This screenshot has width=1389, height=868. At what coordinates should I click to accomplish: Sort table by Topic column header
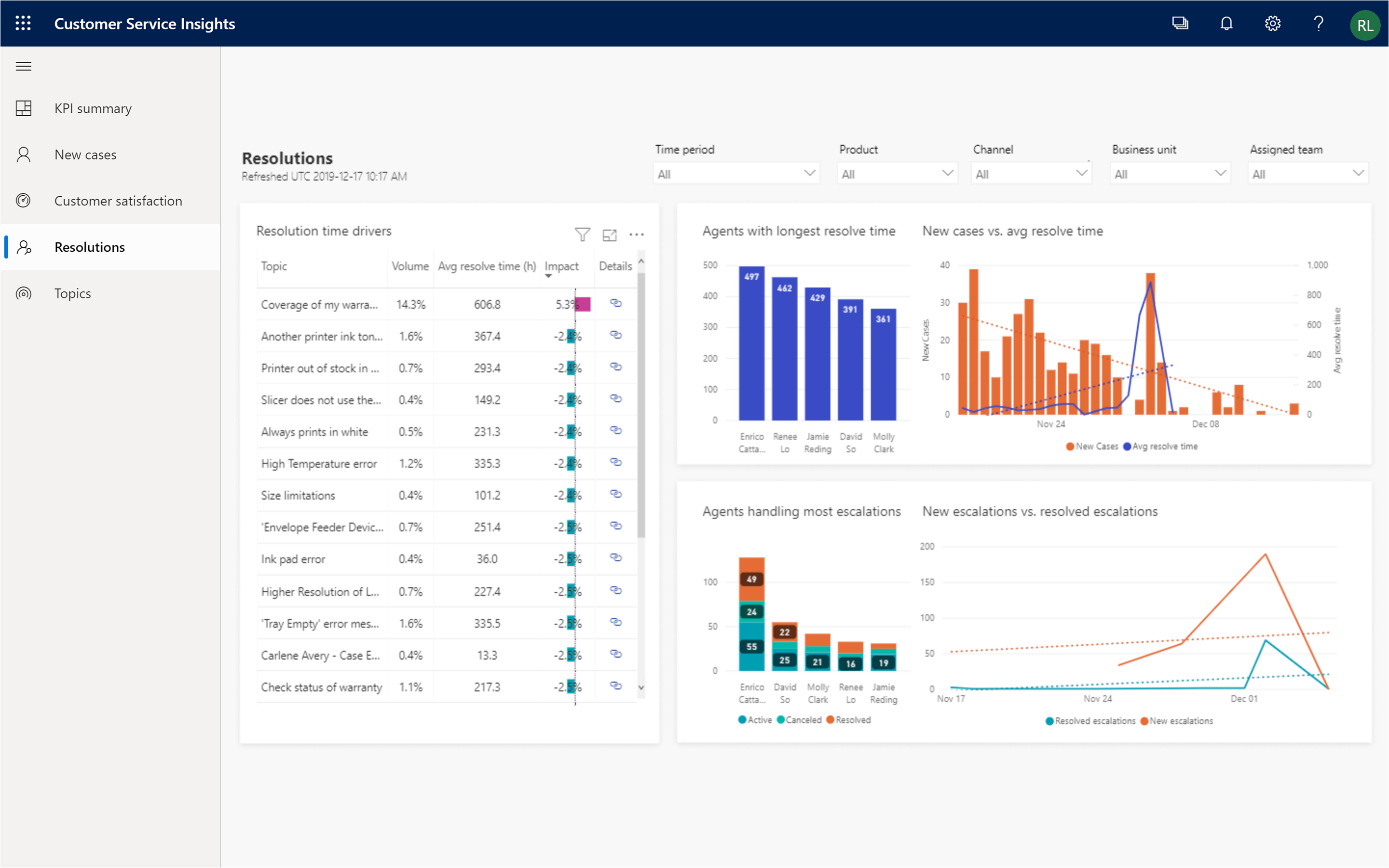[x=274, y=266]
